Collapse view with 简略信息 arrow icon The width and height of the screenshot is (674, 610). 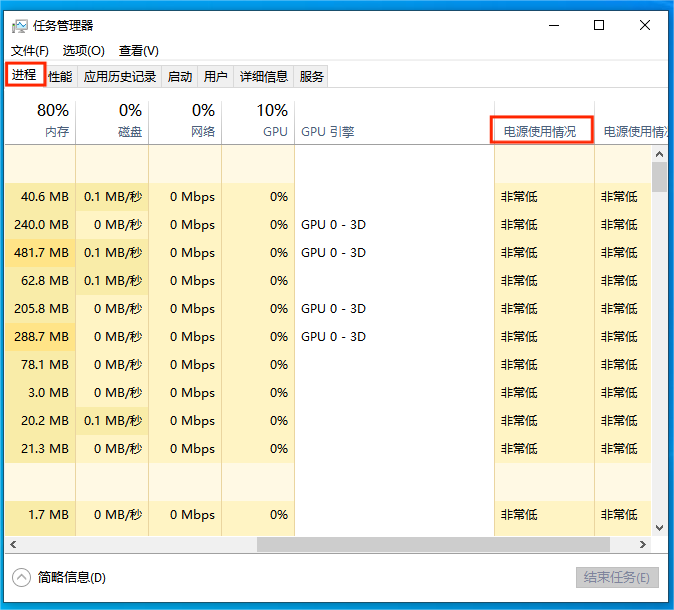21,577
